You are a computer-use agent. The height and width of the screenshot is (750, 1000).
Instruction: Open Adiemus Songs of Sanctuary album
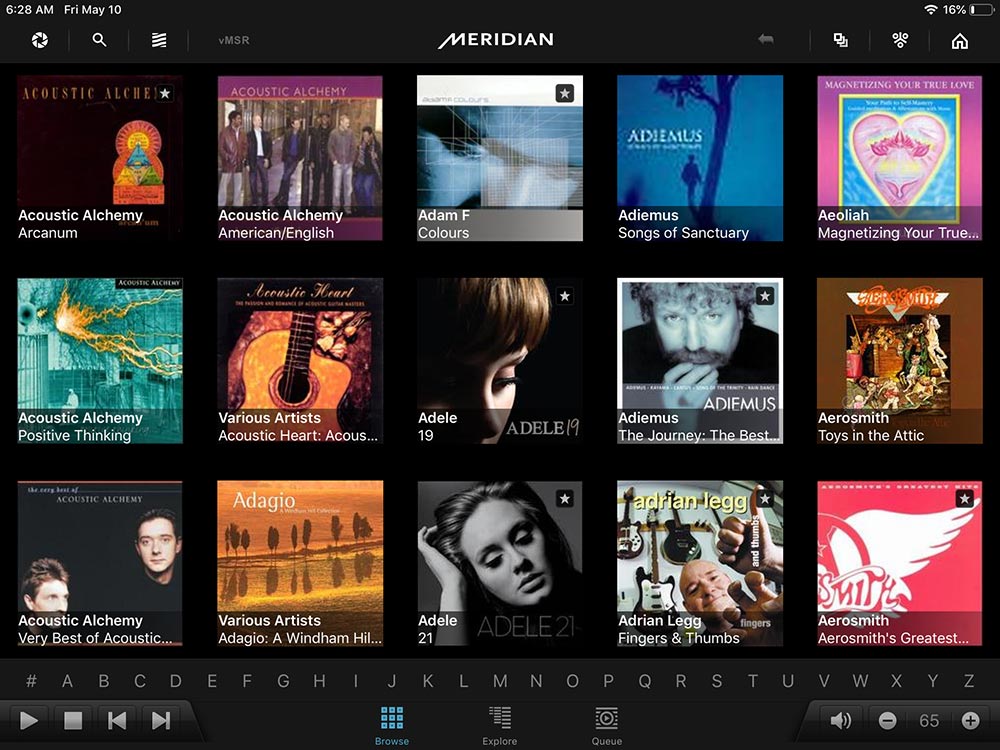pyautogui.click(x=700, y=158)
